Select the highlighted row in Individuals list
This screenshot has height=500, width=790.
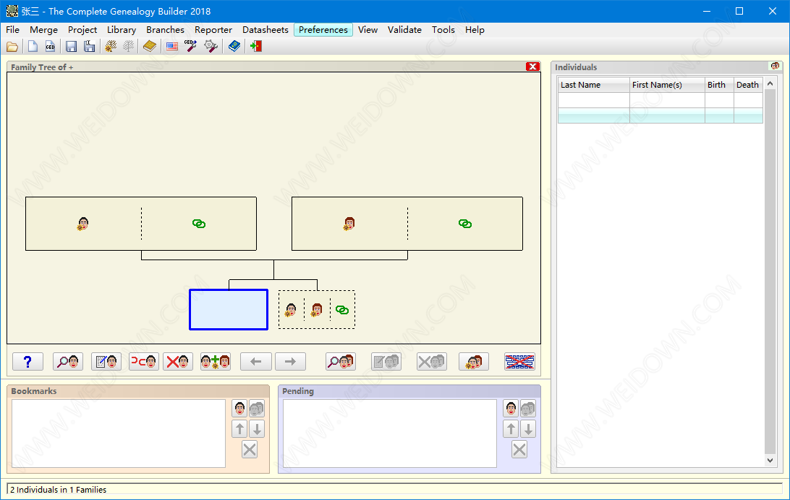tap(660, 115)
